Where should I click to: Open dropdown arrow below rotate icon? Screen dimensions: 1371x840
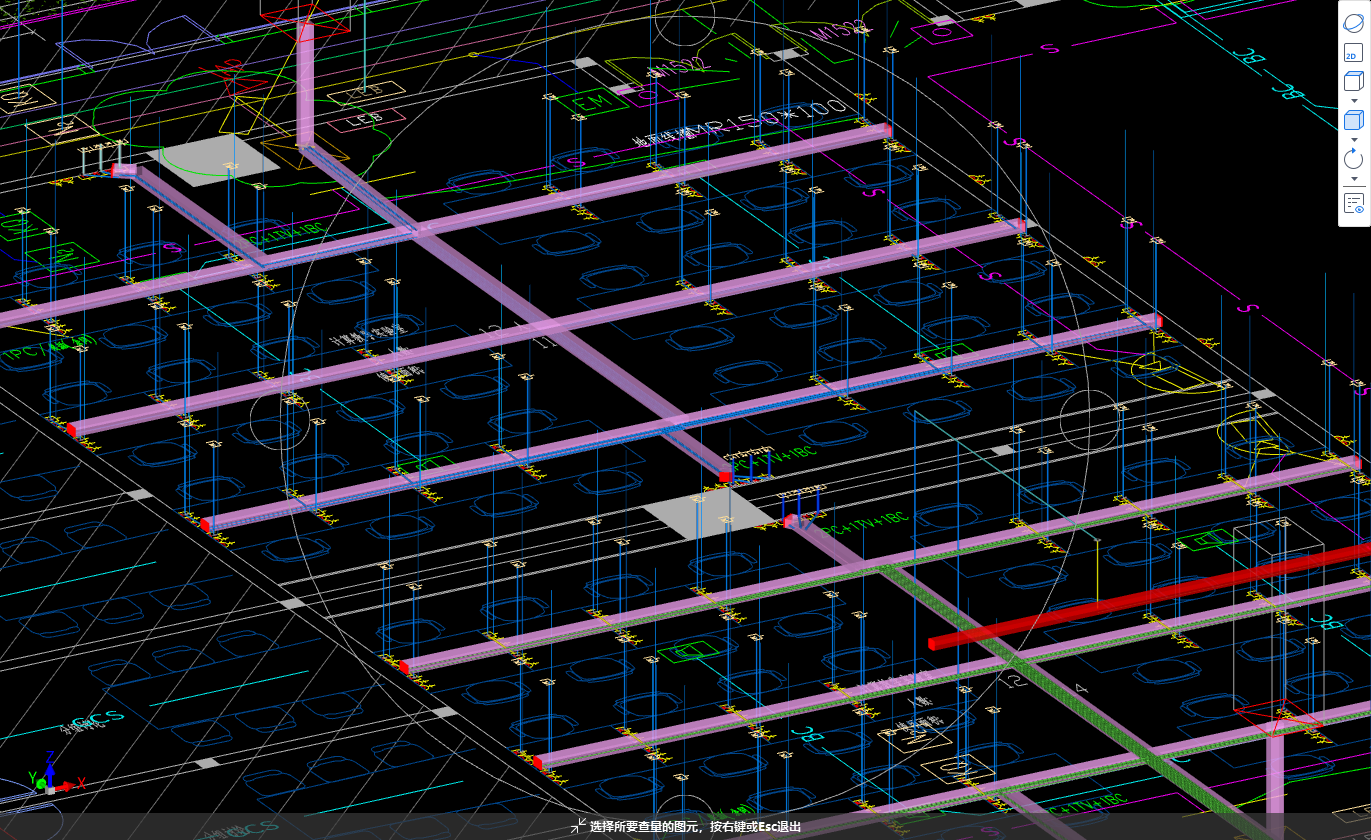click(x=1353, y=179)
